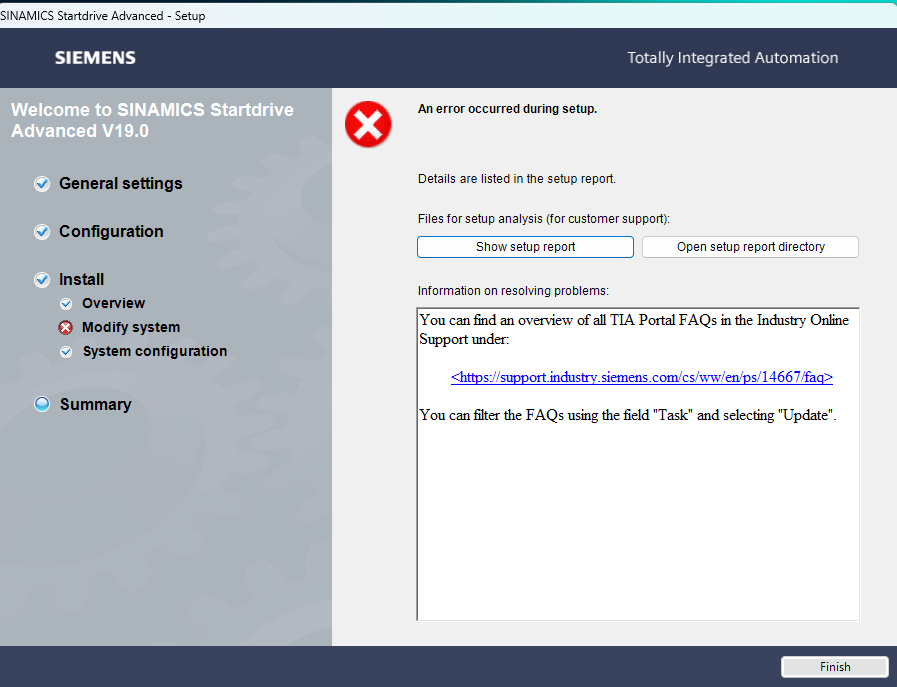This screenshot has height=687, width=897.
Task: Open the Siemens support FAQ link
Action: tap(641, 377)
